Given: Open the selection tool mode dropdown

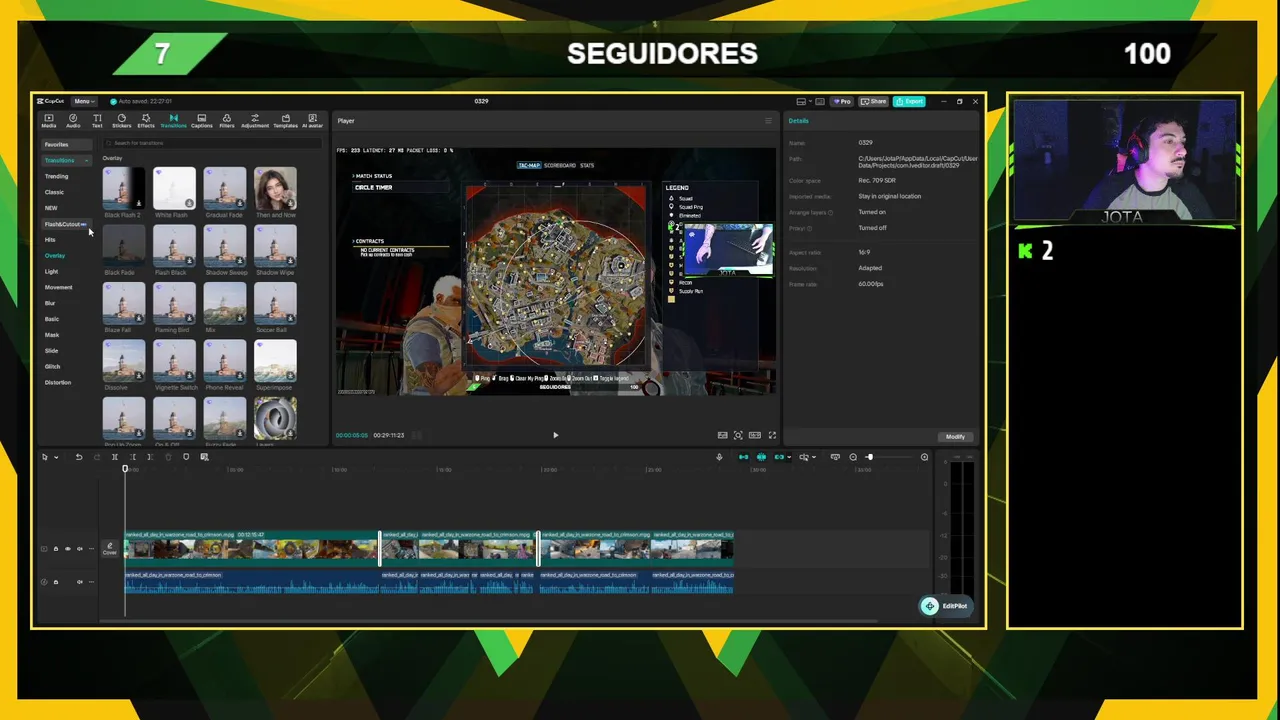Looking at the screenshot, I should pyautogui.click(x=56, y=457).
